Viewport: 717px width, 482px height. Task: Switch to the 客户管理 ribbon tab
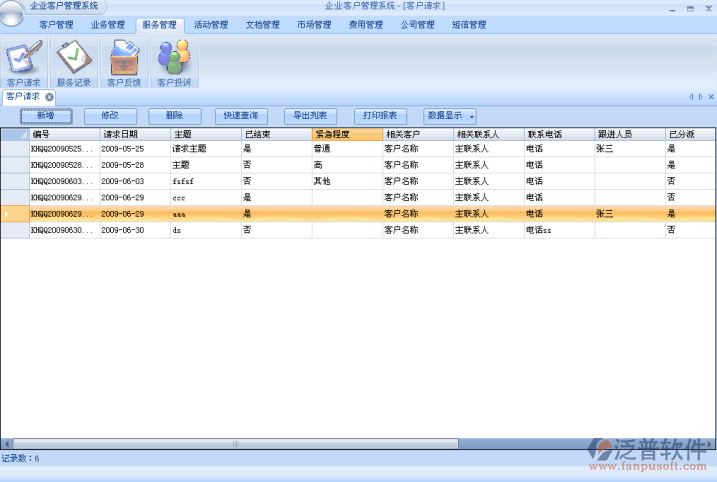tap(56, 24)
